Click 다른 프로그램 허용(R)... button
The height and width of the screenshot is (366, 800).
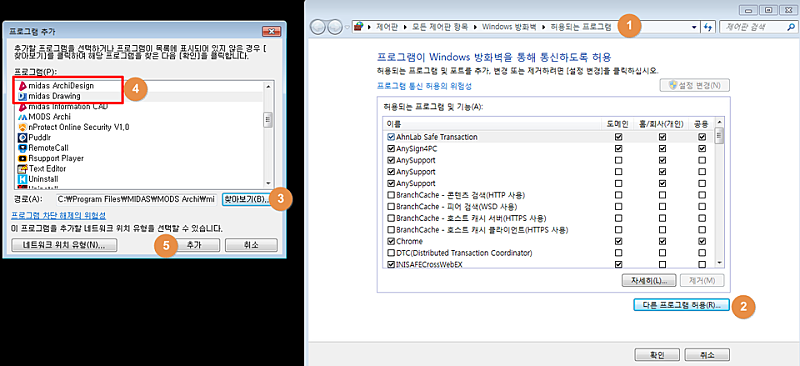pyautogui.click(x=681, y=305)
